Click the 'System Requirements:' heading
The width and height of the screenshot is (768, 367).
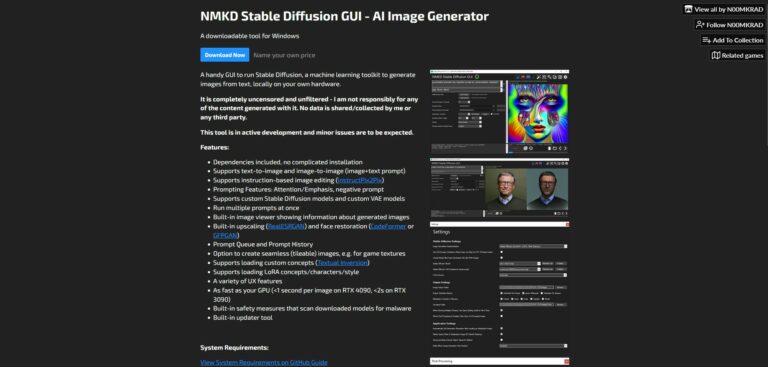234,347
